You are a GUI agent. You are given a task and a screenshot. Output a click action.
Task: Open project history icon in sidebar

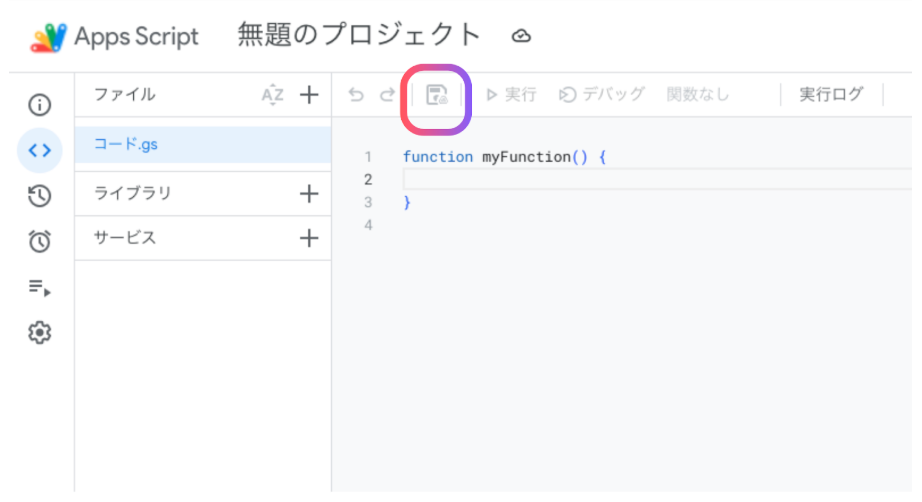[40, 197]
